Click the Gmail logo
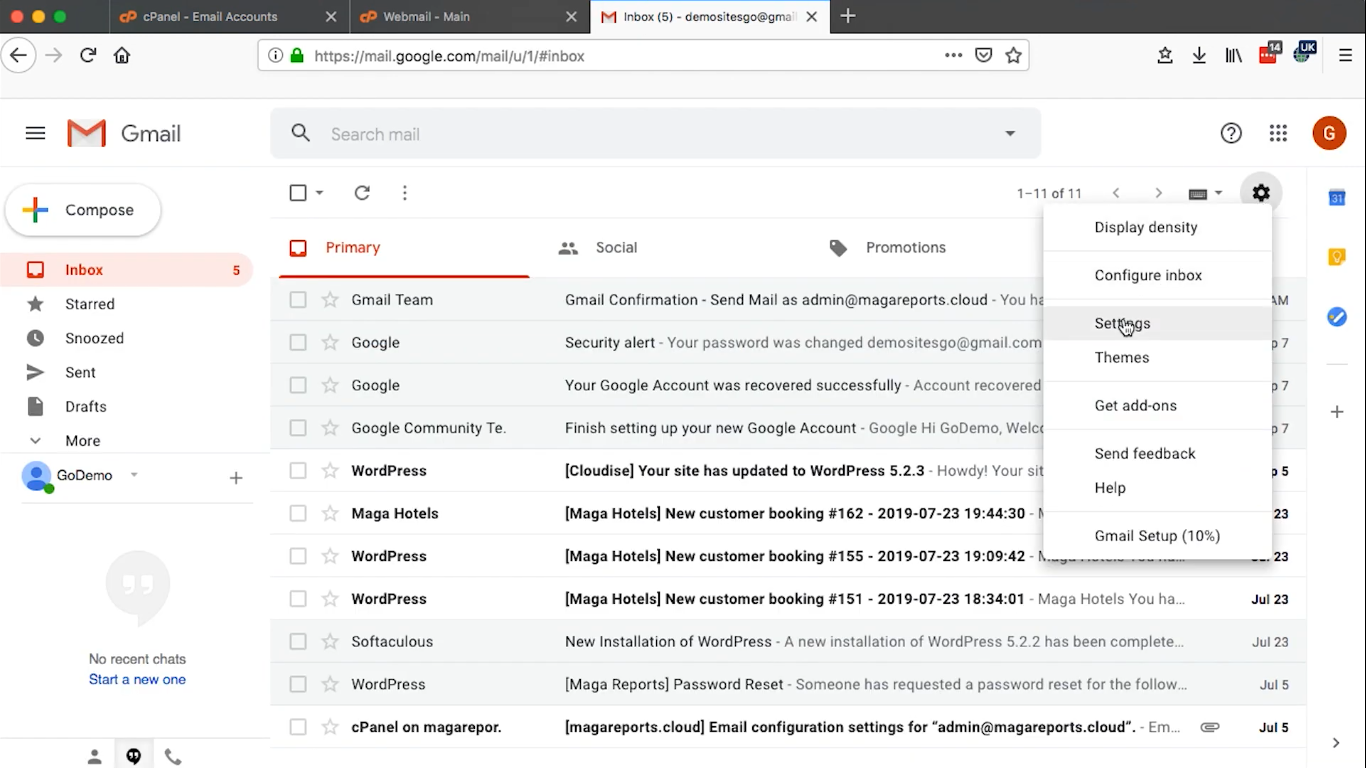The height and width of the screenshot is (768, 1366). tap(124, 133)
